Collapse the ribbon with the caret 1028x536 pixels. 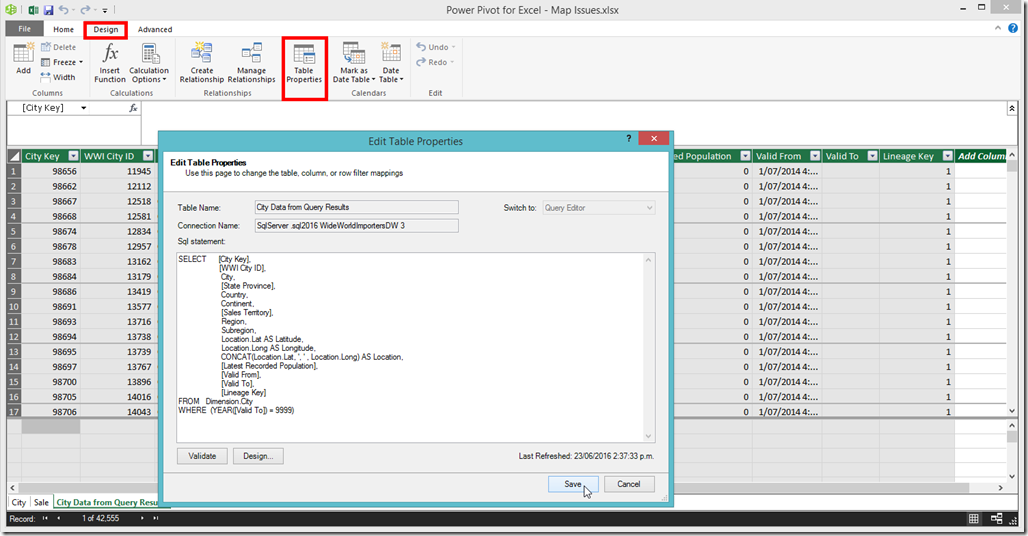click(x=998, y=28)
